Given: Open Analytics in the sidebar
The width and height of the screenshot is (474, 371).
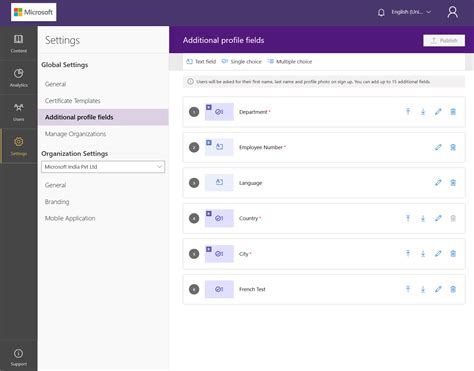Looking at the screenshot, I should pyautogui.click(x=19, y=78).
